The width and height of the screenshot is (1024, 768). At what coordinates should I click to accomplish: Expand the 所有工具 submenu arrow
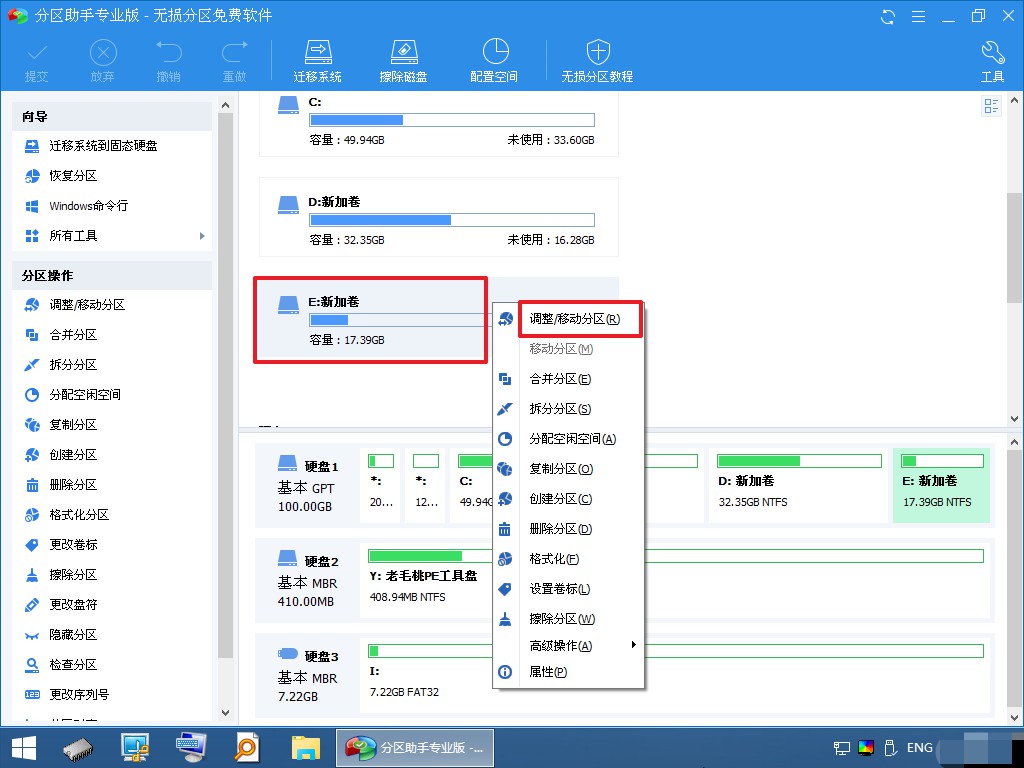pos(202,236)
